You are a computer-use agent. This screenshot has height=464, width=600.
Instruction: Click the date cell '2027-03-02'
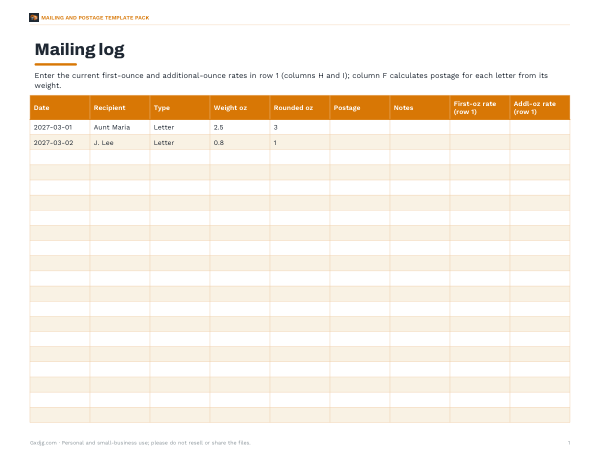click(x=60, y=142)
